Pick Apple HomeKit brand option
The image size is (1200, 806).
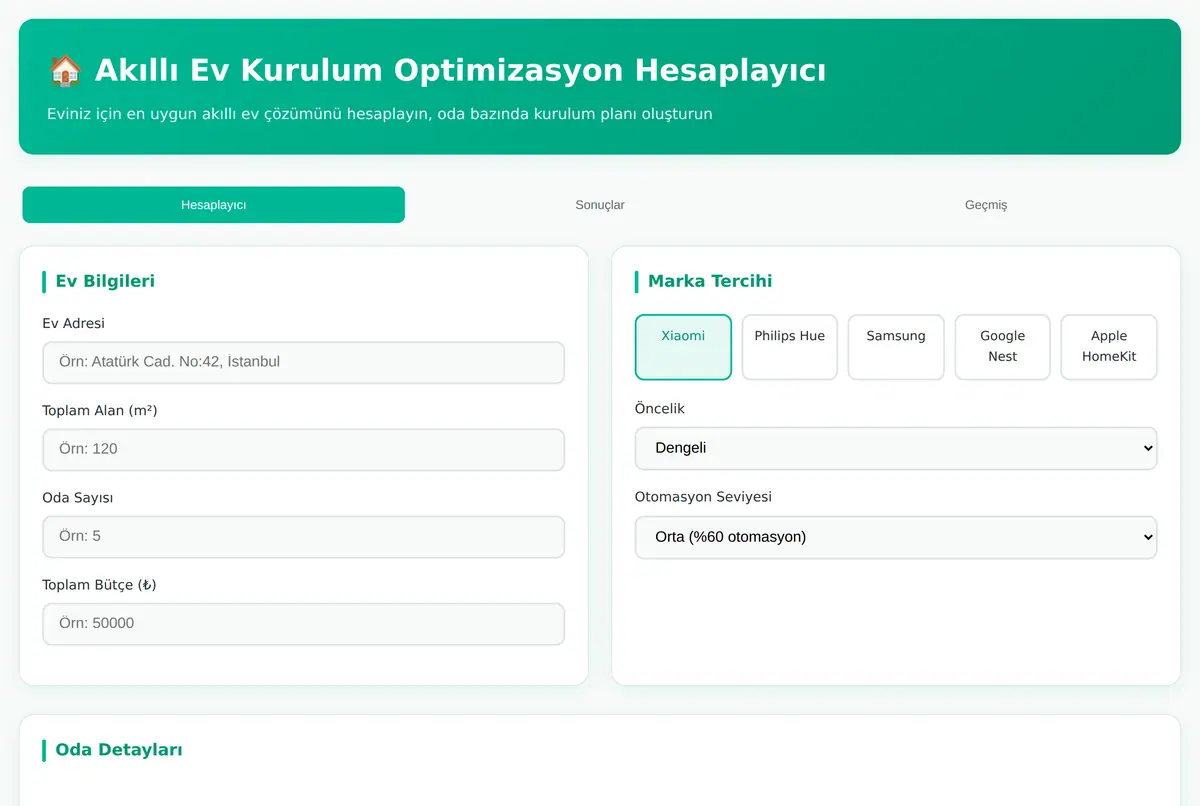tap(1109, 347)
